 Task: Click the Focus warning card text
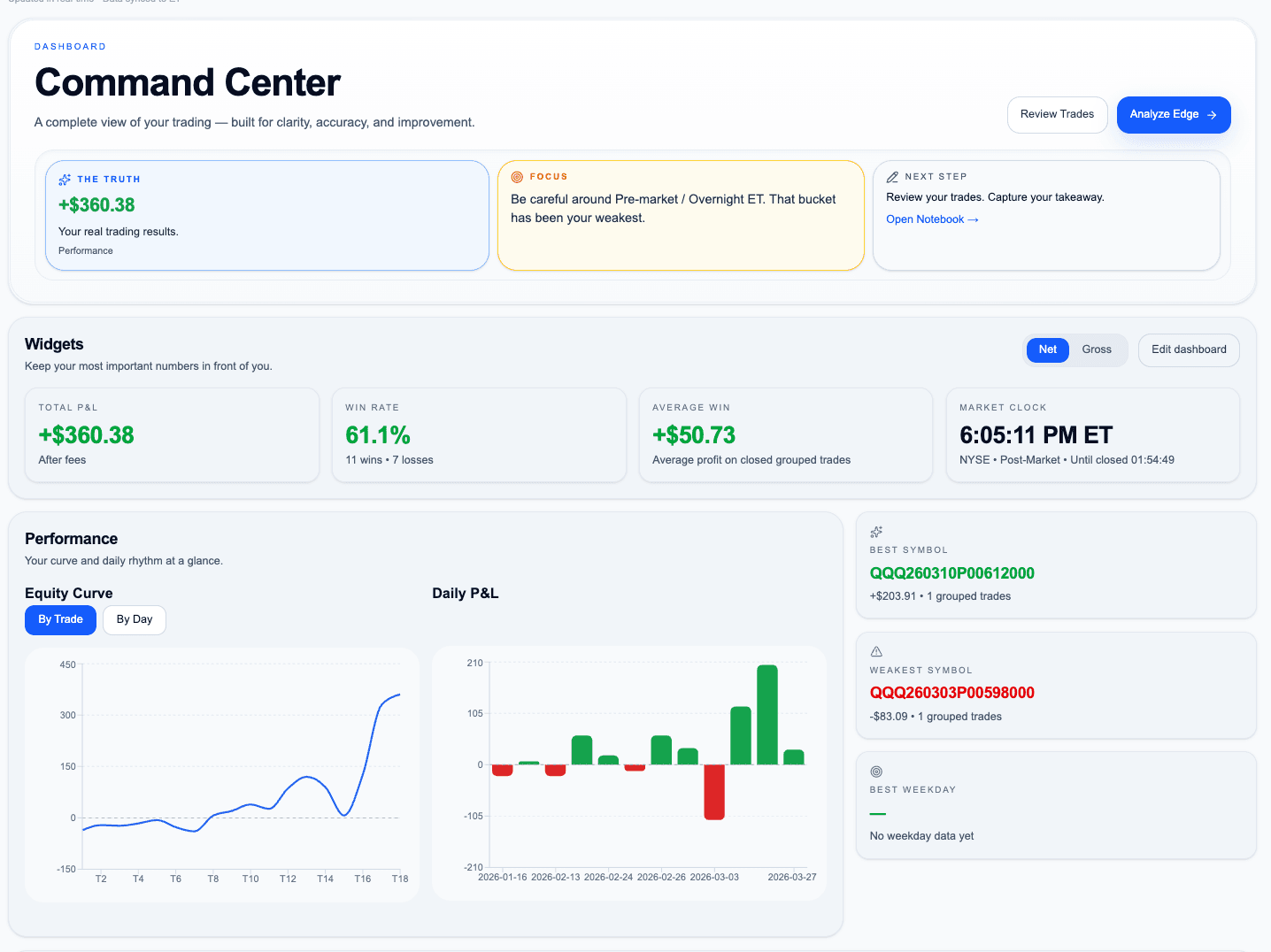click(x=674, y=209)
